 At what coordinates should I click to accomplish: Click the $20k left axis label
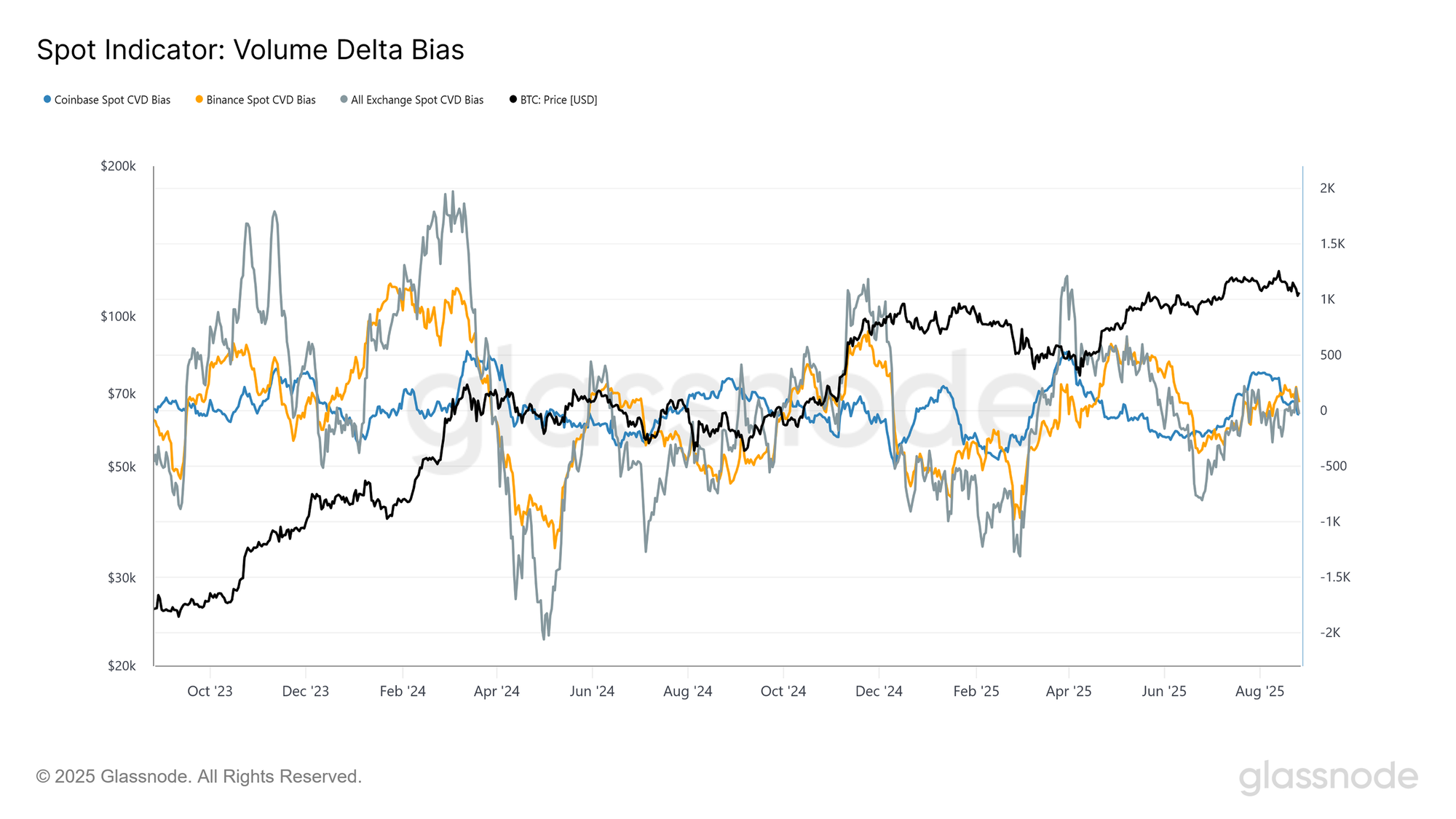(122, 665)
